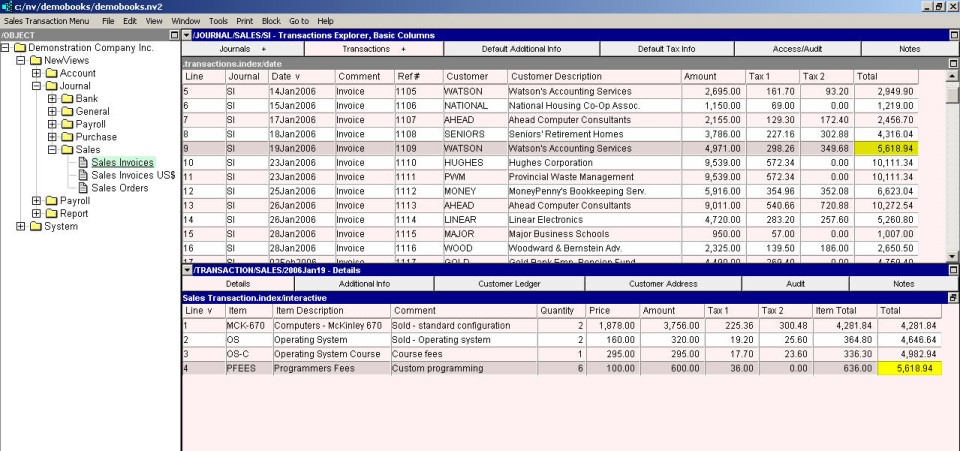Click the Details pane title arrow icon
Image resolution: width=960 pixels, height=451 pixels.
click(187, 270)
